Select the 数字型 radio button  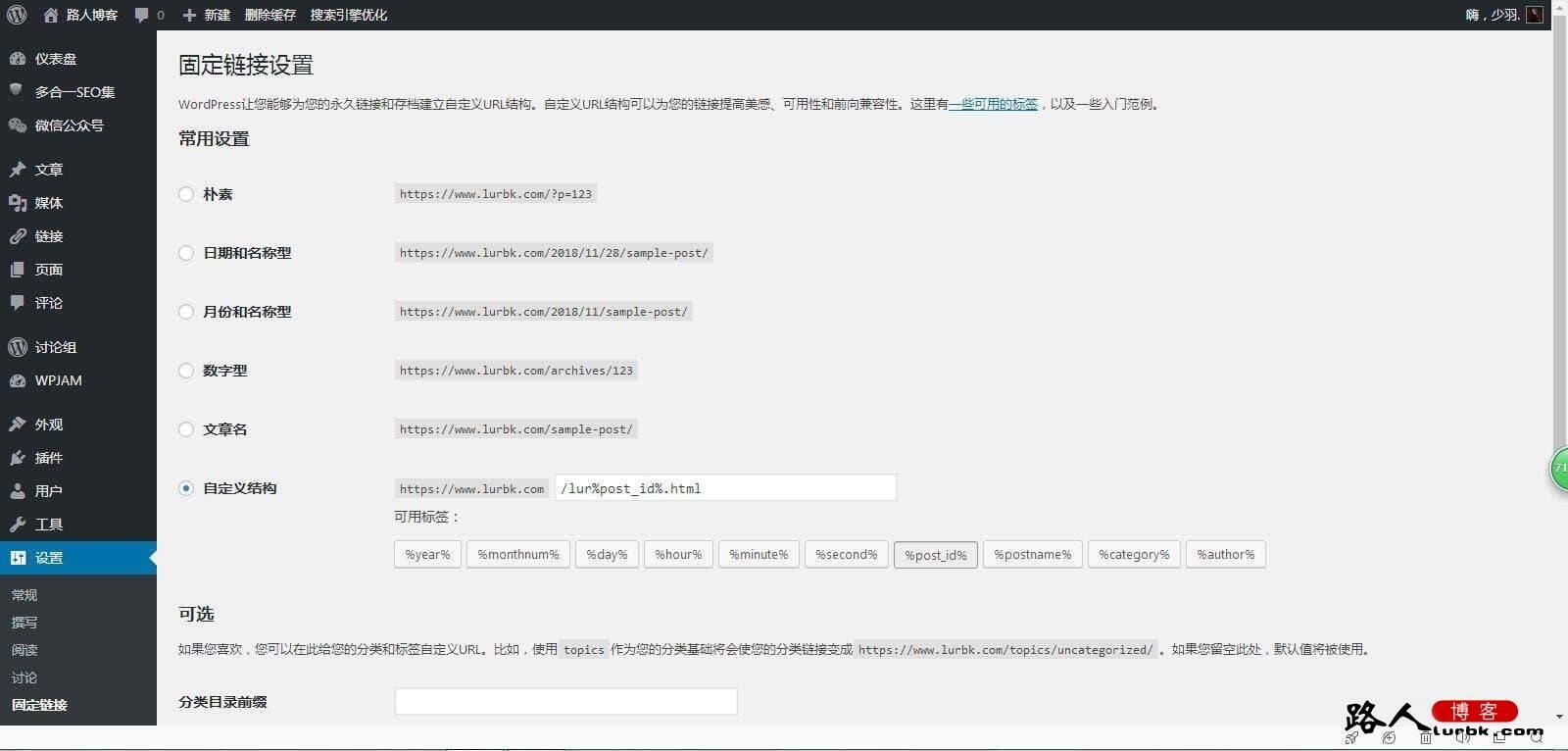(x=186, y=371)
